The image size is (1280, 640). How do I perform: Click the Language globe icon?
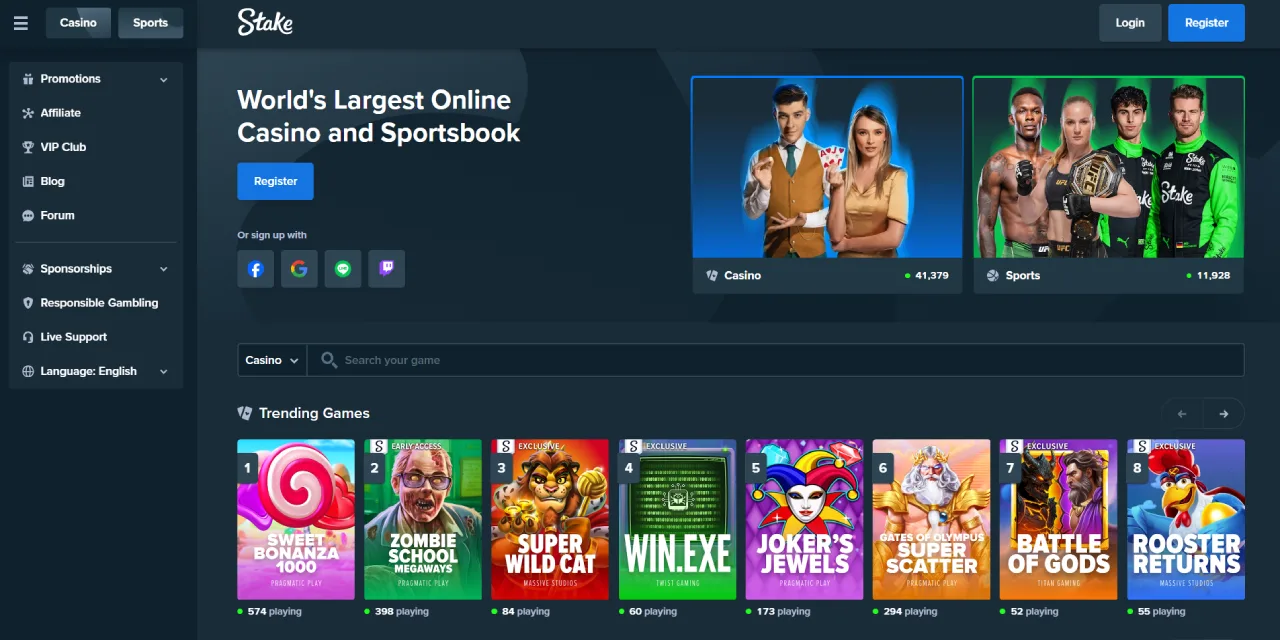[x=28, y=371]
